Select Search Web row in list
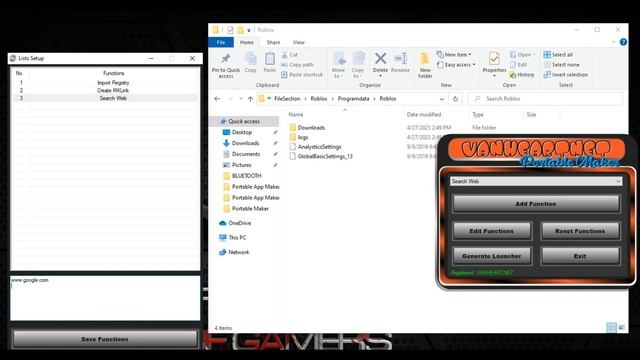640x360 pixels. point(105,98)
